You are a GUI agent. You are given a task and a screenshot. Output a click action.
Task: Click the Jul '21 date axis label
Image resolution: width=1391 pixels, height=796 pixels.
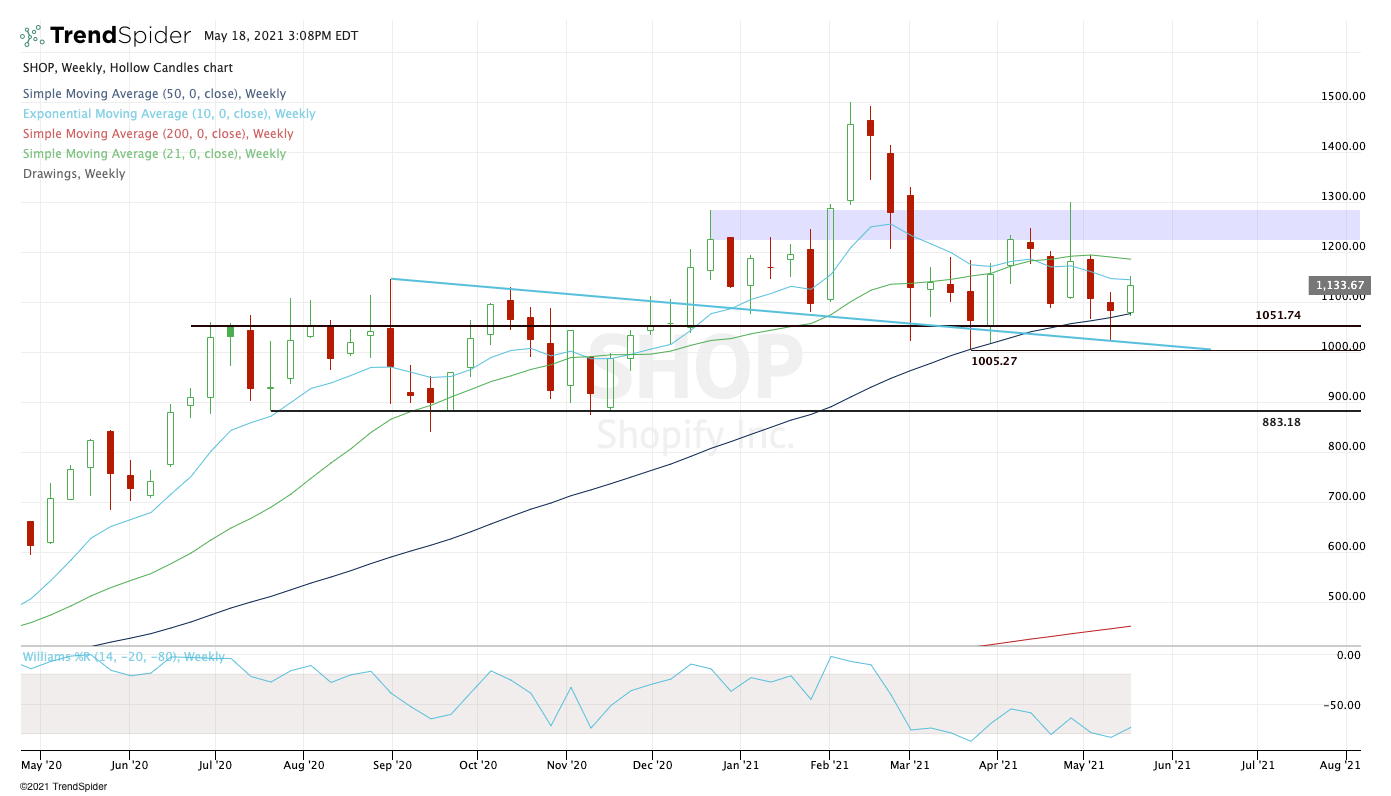click(x=1257, y=766)
